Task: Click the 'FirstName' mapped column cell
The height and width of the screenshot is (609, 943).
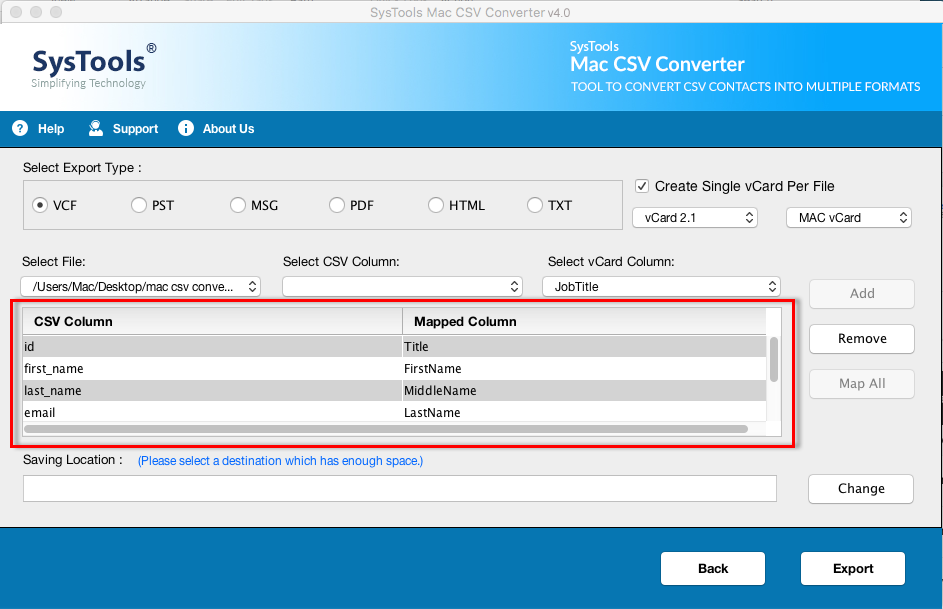Action: [x=584, y=369]
